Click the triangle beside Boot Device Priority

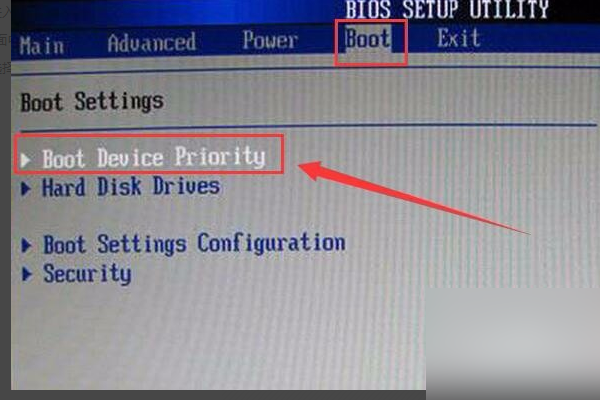[x=25, y=160]
